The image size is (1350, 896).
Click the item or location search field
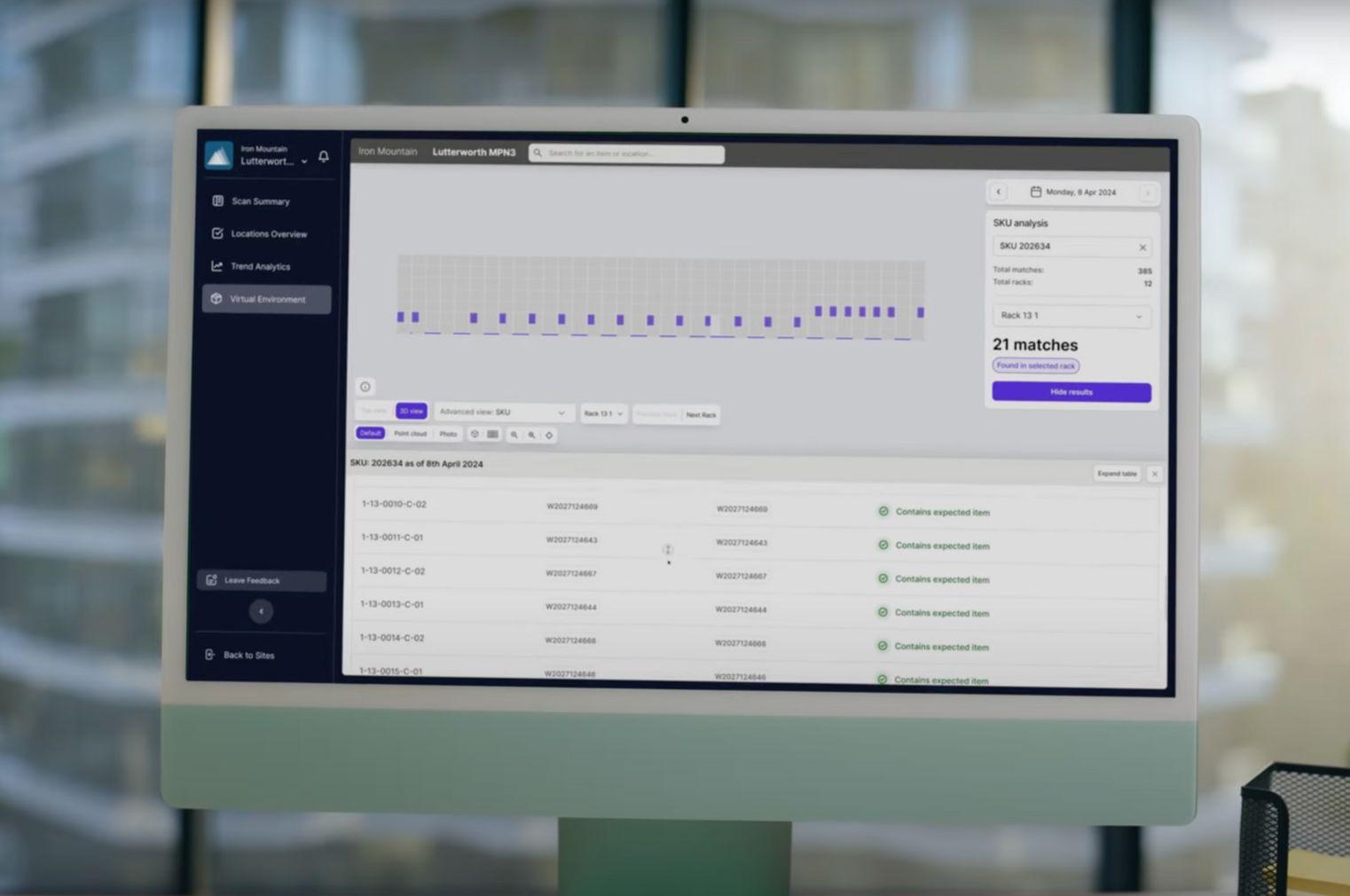pyautogui.click(x=626, y=153)
